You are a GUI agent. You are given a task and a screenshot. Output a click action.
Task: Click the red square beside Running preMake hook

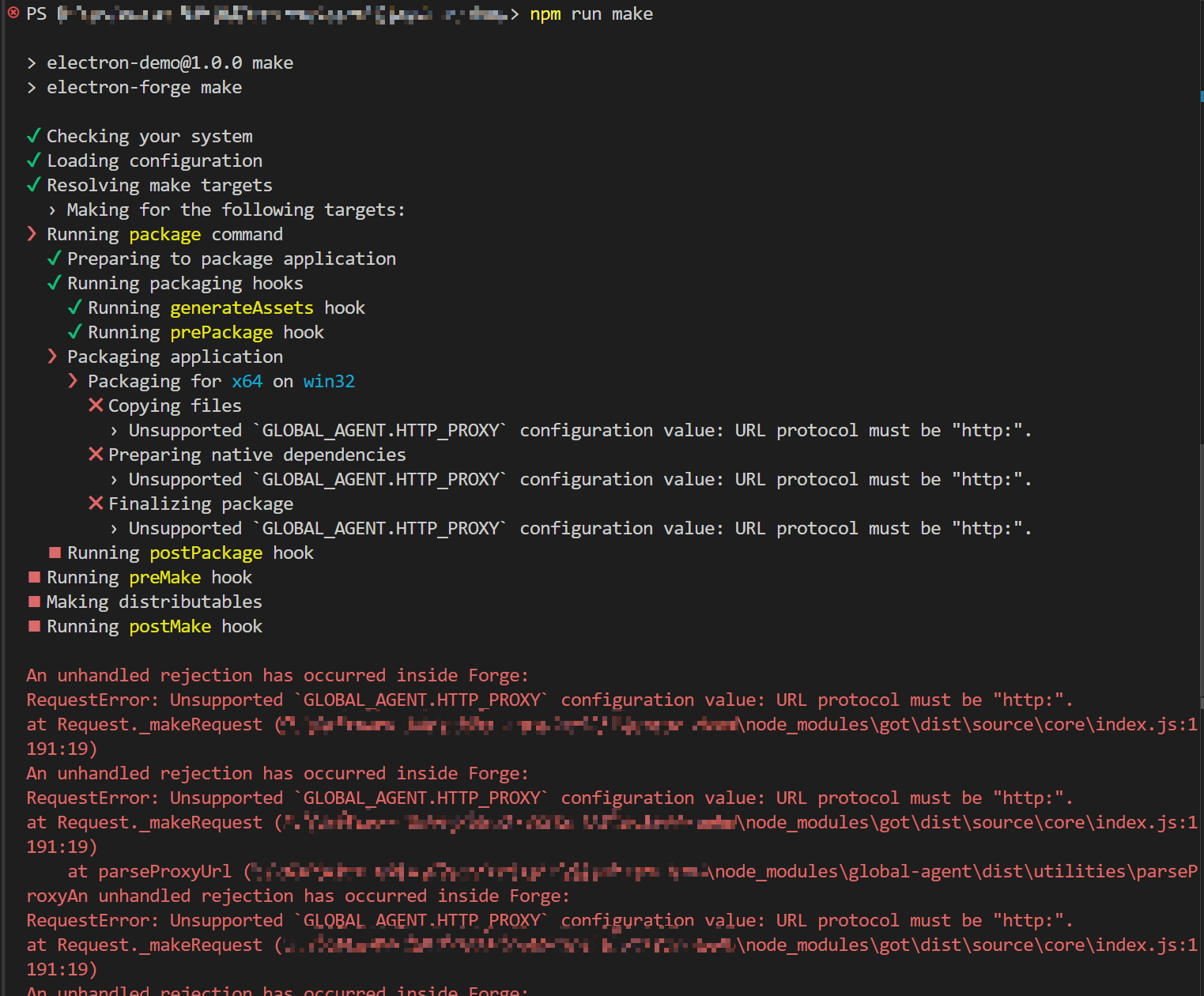34,577
